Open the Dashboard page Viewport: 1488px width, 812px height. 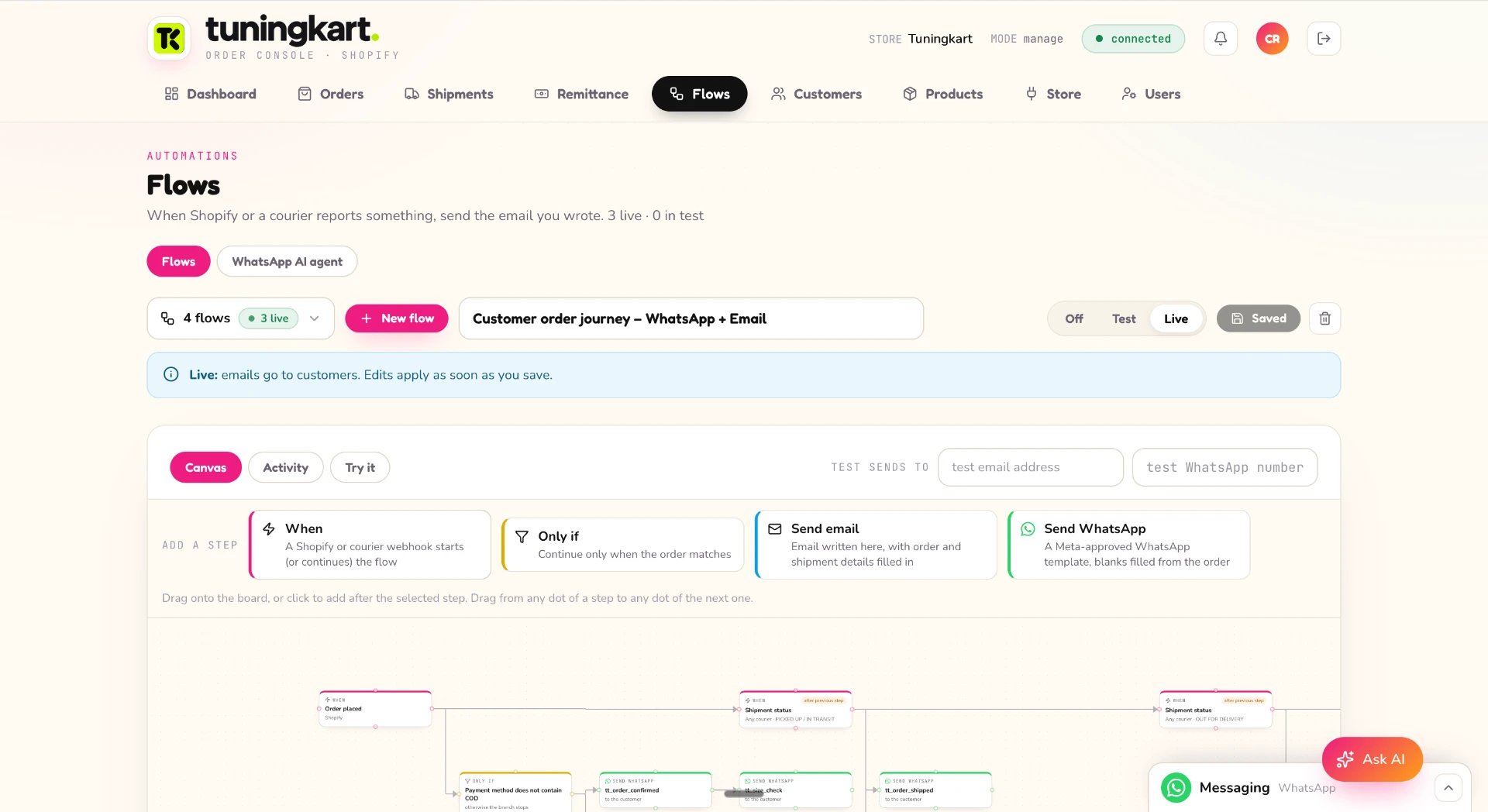(210, 94)
